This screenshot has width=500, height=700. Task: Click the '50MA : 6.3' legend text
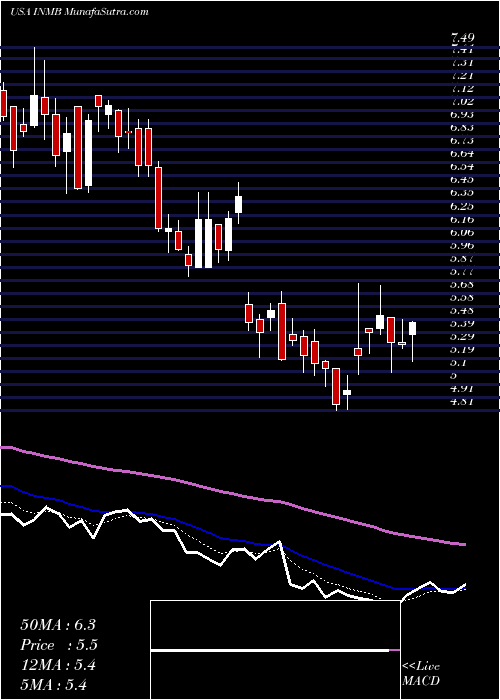pos(58,625)
